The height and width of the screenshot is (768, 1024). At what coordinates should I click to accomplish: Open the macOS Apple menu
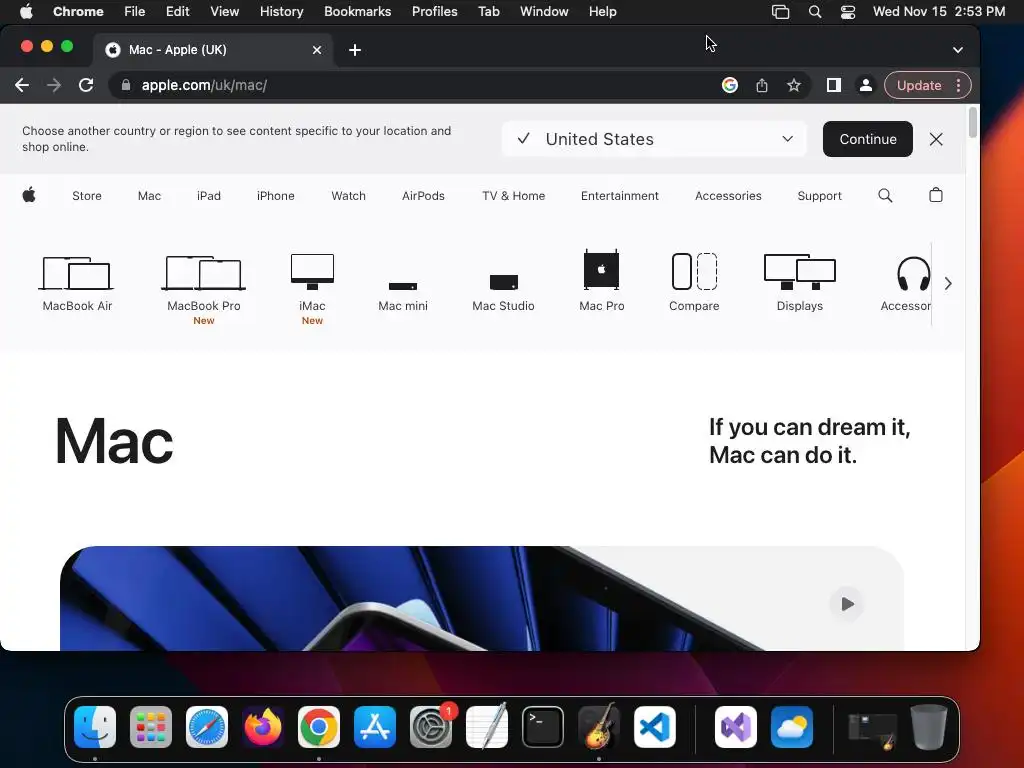coord(26,11)
